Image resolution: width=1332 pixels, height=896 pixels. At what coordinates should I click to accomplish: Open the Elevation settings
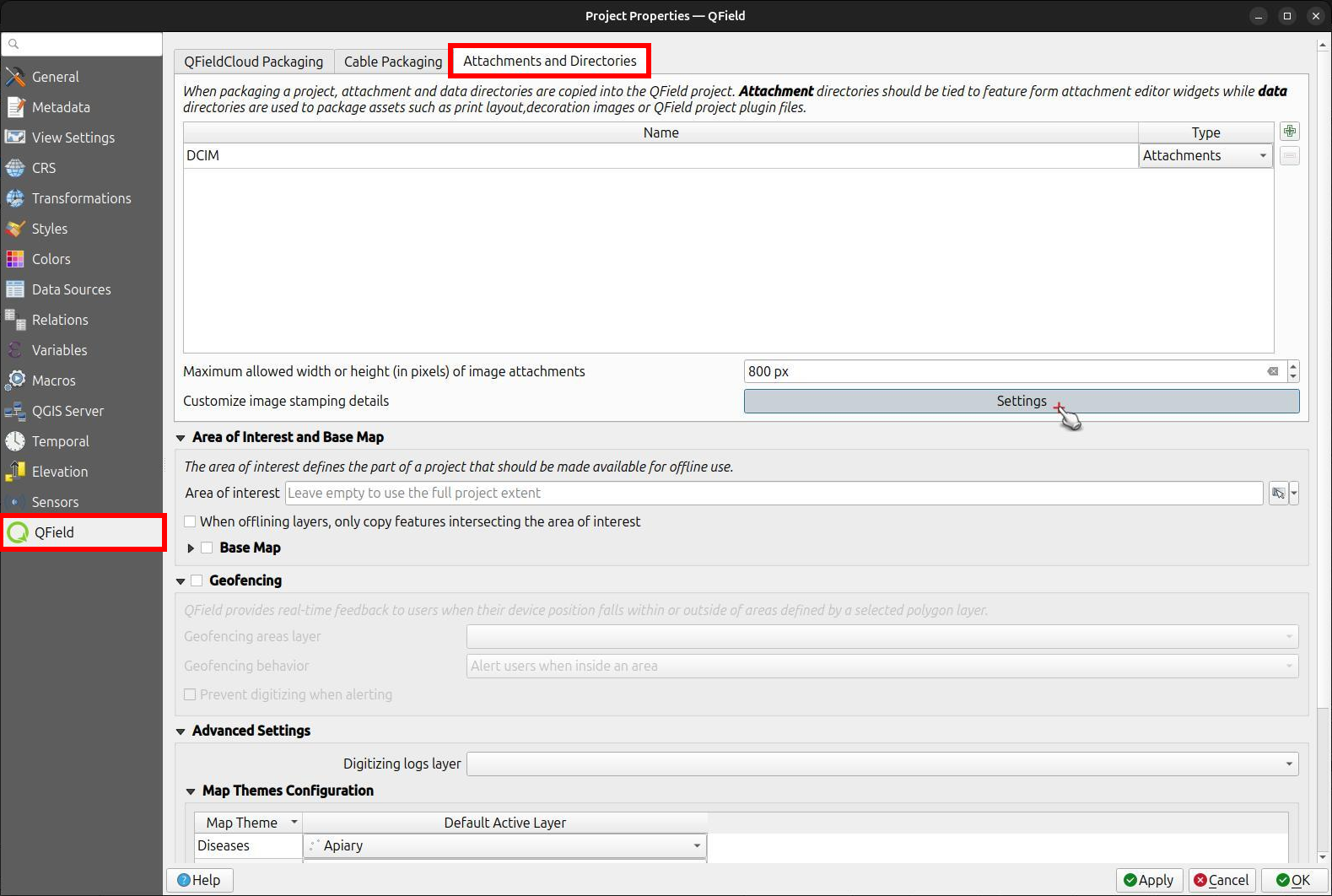pyautogui.click(x=81, y=472)
